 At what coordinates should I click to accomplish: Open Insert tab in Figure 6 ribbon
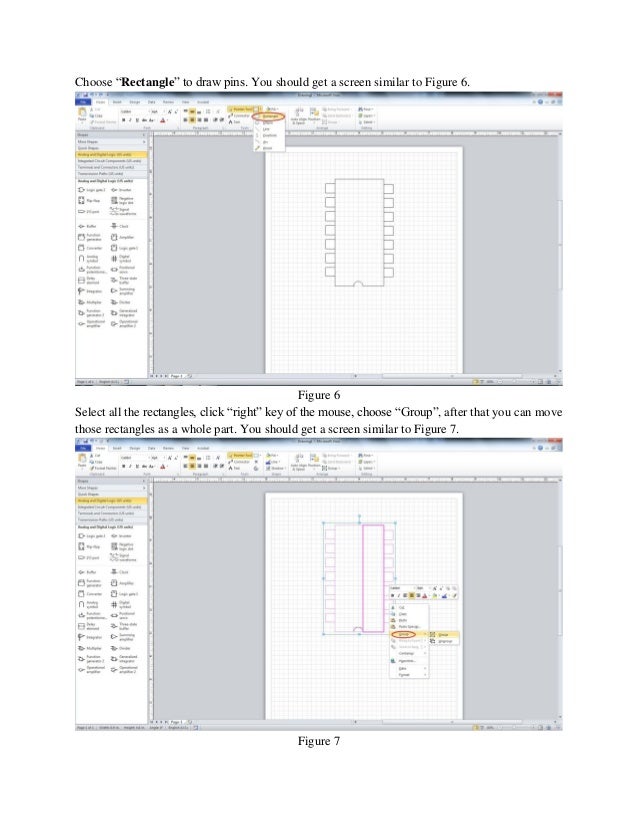pos(117,102)
